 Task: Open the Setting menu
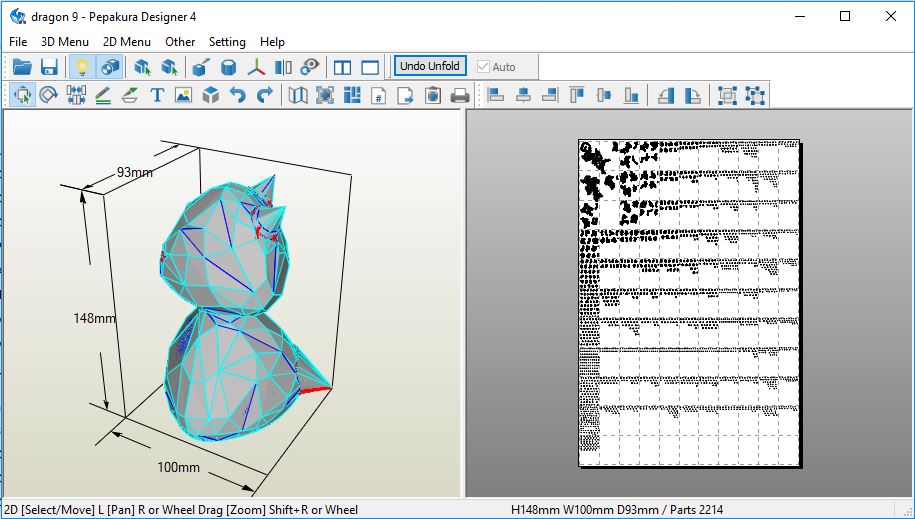tap(227, 42)
